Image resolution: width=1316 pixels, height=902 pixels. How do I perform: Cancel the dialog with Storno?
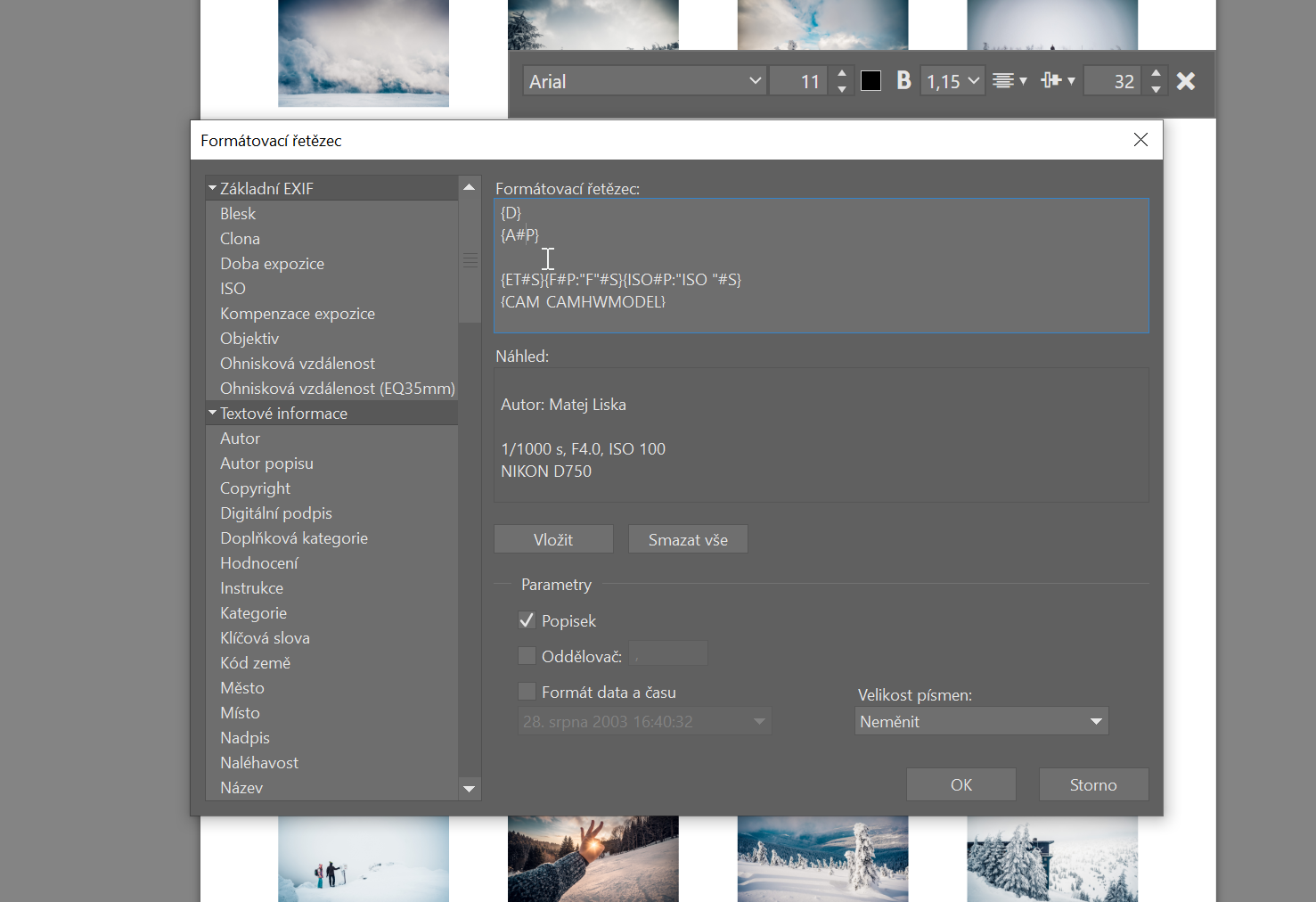pos(1093,784)
